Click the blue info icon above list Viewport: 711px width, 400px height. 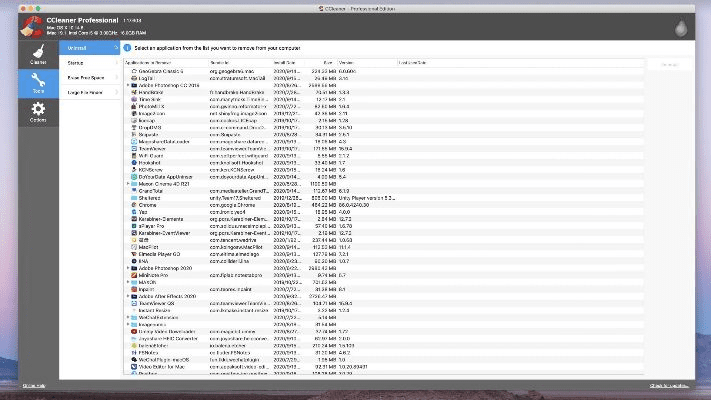pos(128,47)
